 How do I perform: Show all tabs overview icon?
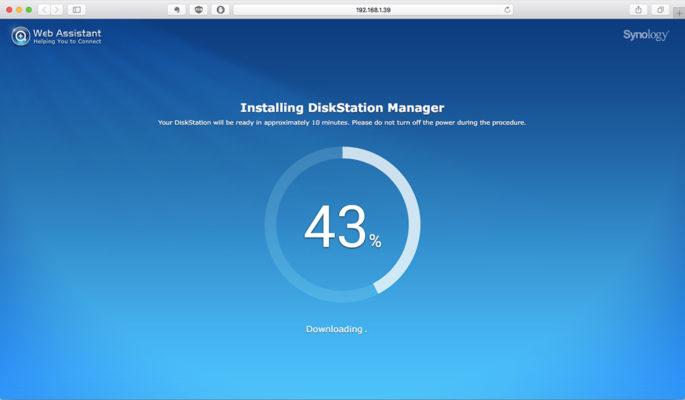(x=660, y=10)
